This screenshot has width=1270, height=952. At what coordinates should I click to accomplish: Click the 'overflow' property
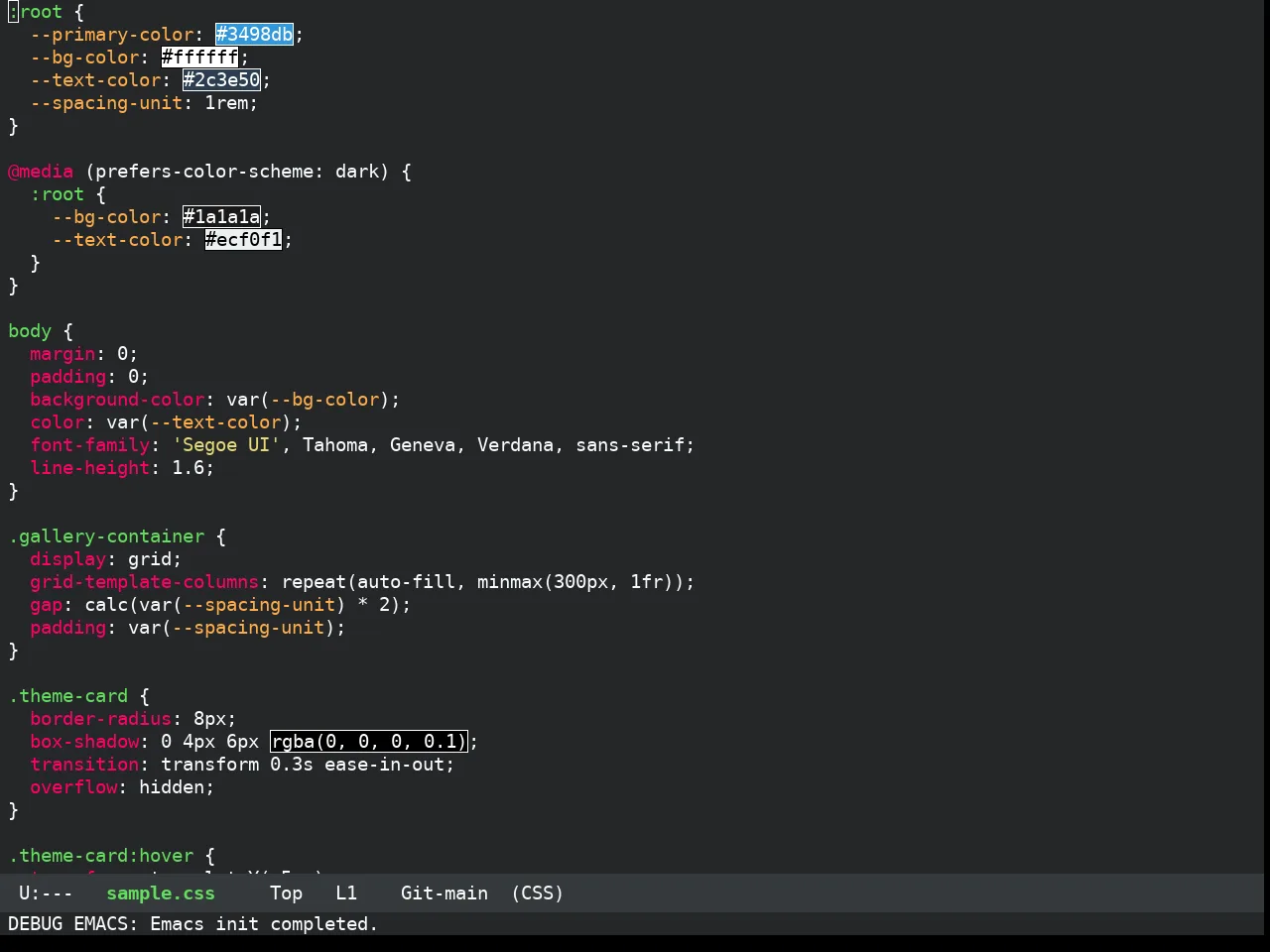click(73, 787)
